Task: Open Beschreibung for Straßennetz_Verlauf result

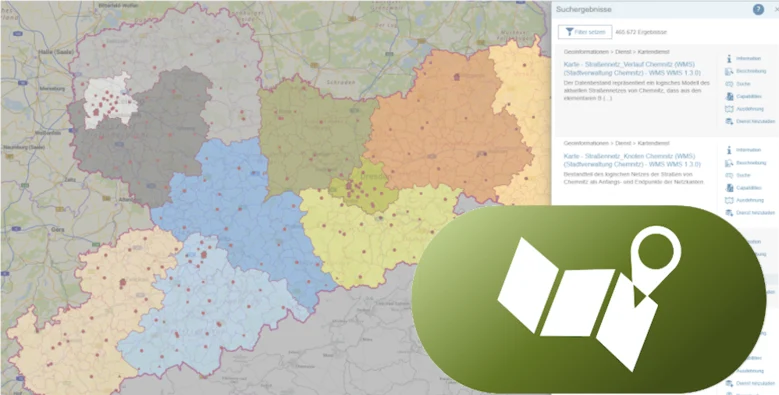Action: pos(745,72)
